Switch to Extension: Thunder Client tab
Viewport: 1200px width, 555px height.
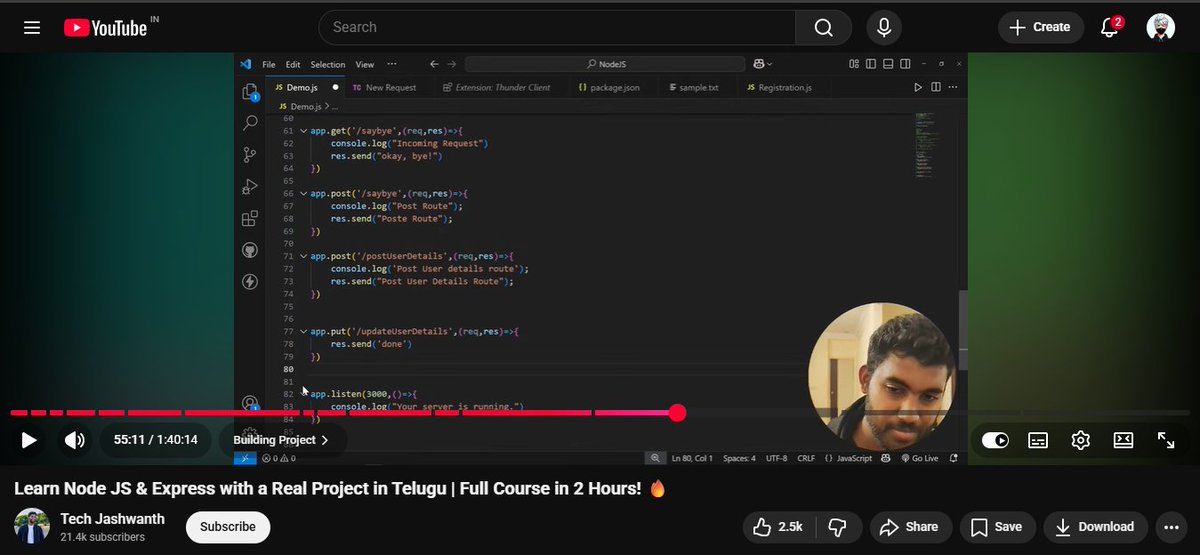(501, 87)
